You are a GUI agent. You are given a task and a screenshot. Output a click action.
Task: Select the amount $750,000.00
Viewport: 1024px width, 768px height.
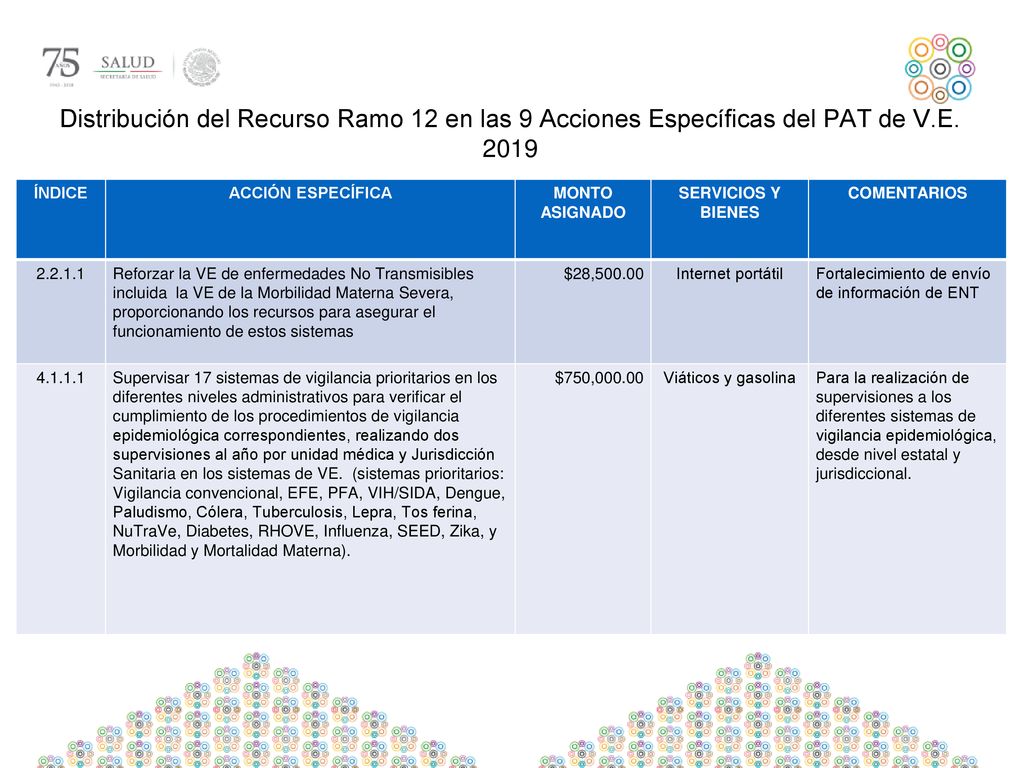[599, 377]
